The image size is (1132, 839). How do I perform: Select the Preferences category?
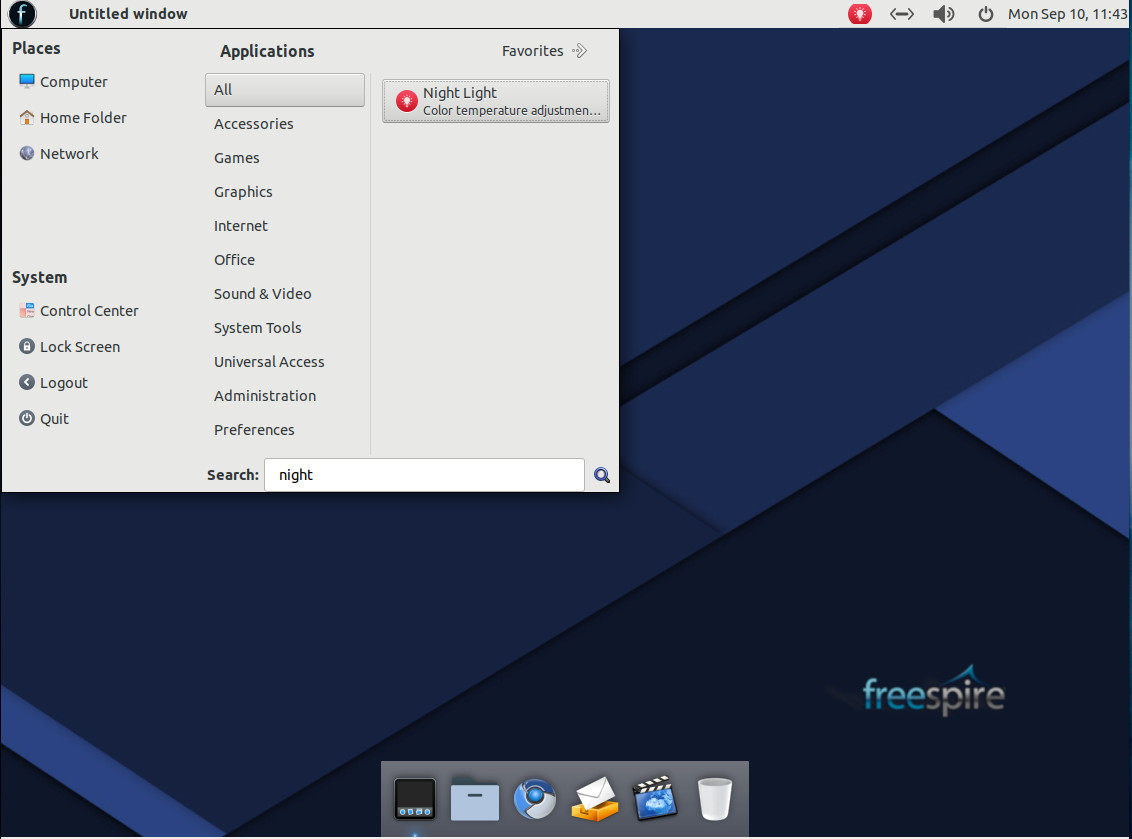284,429
